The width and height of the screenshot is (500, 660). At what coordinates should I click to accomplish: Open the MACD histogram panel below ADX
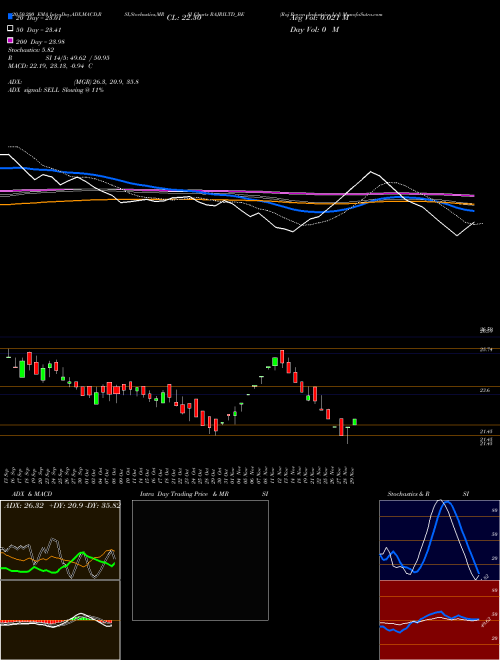point(60,620)
